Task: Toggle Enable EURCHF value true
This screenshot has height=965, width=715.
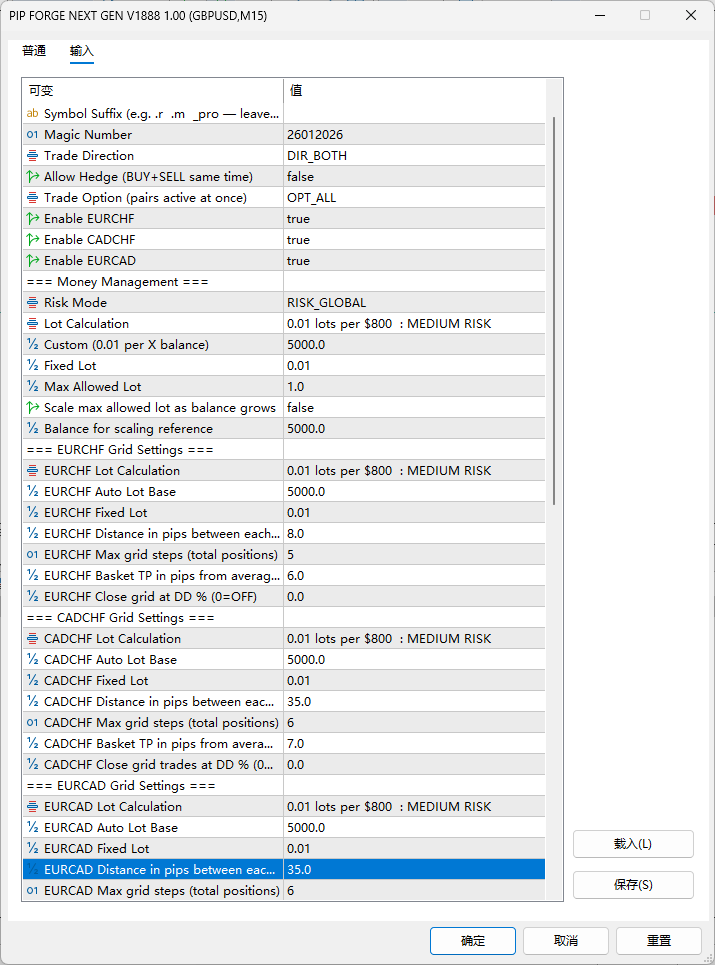Action: (x=414, y=218)
